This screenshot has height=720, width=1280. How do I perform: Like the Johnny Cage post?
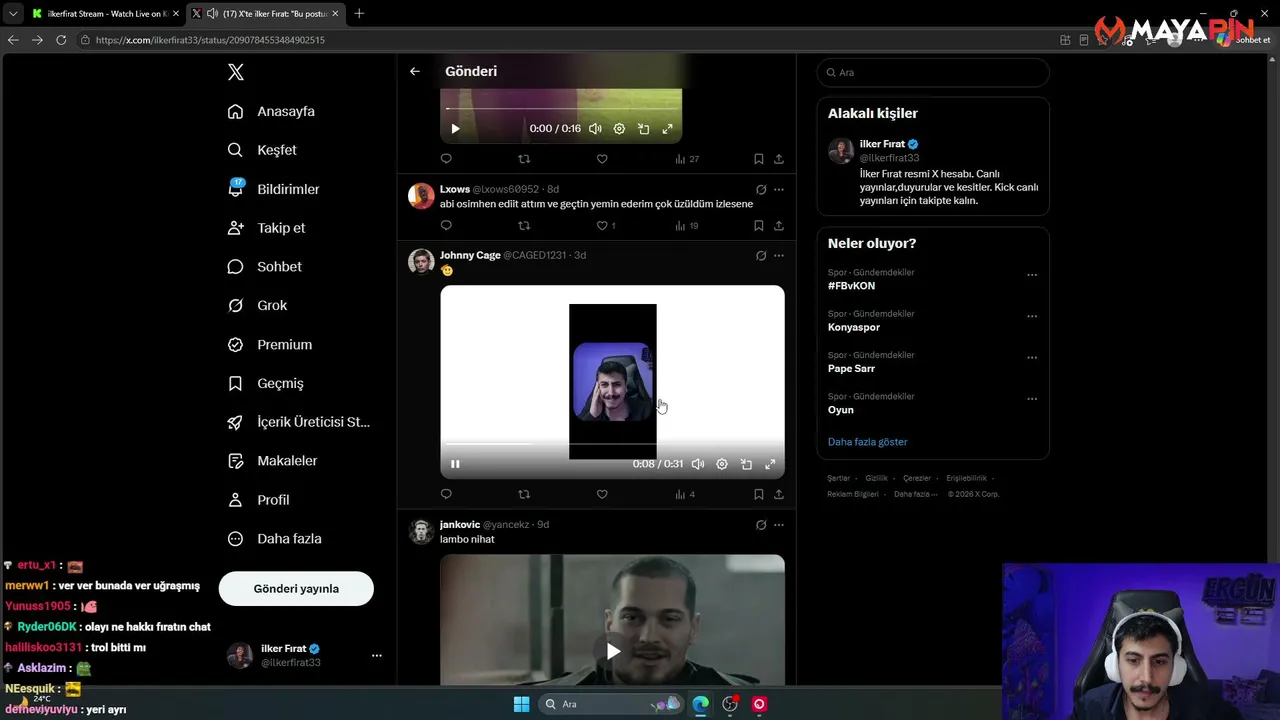point(602,494)
